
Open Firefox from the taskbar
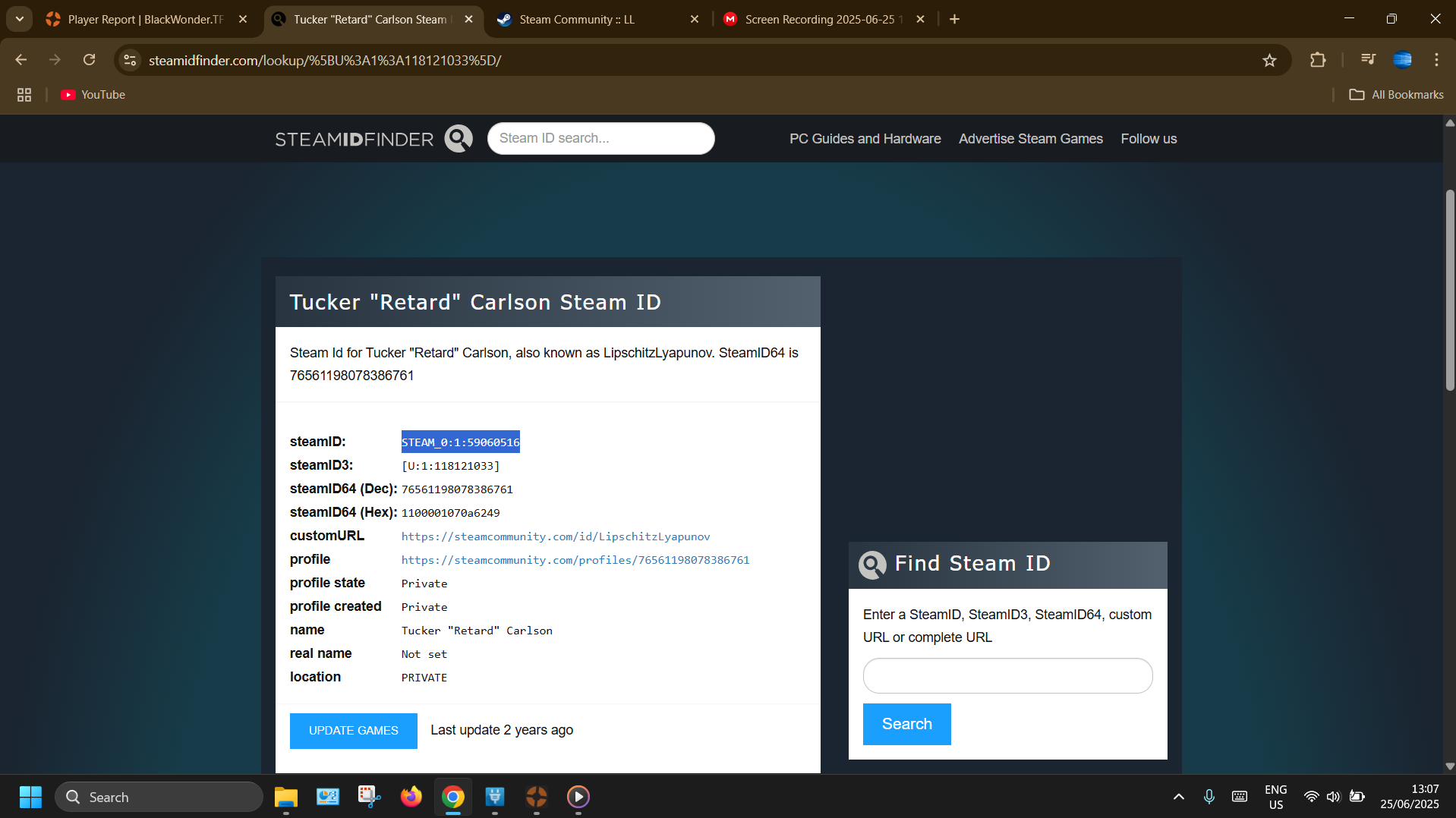[411, 797]
